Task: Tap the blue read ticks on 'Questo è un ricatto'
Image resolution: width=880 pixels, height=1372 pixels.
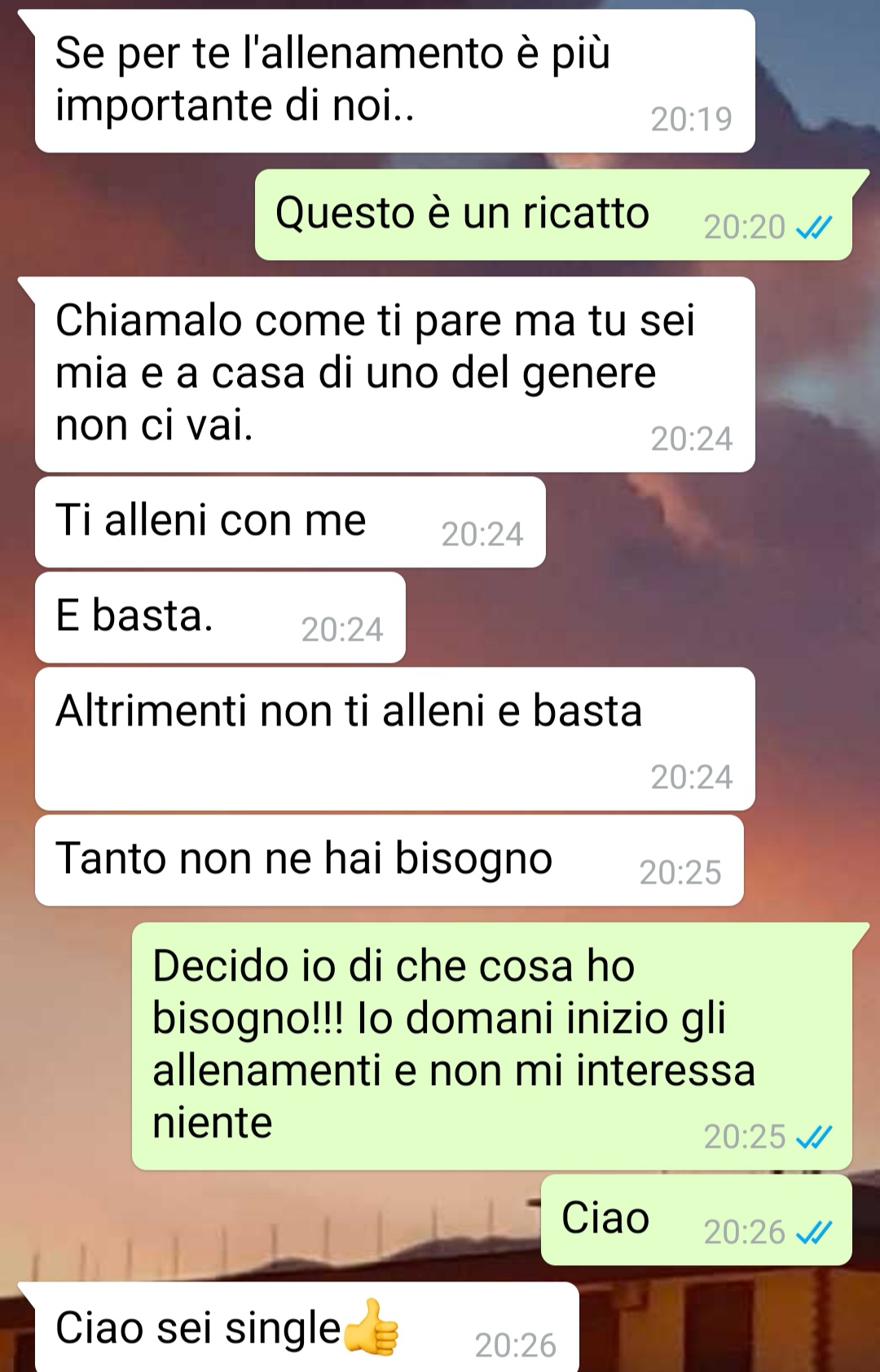Action: (814, 227)
